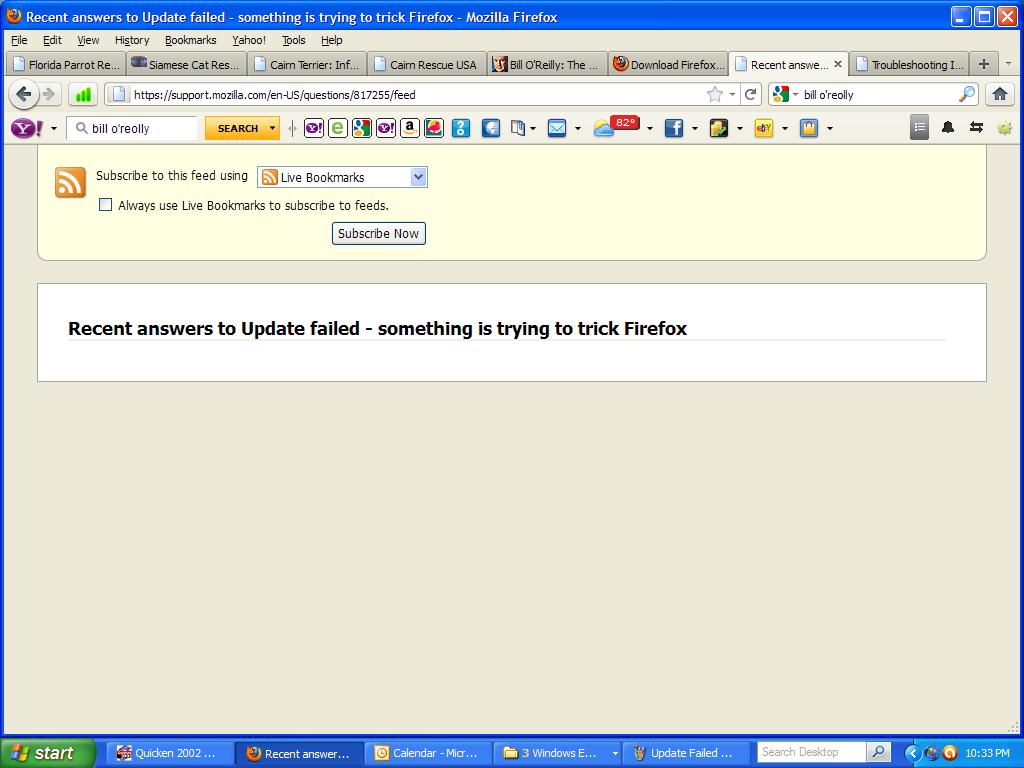Open the Bookmarks menu
This screenshot has width=1024, height=768.
click(190, 40)
